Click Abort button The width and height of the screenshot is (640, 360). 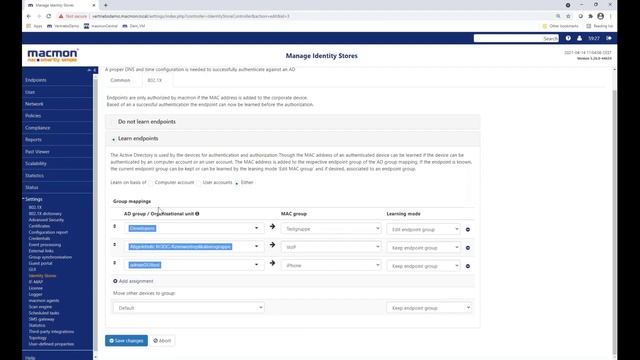tap(162, 340)
